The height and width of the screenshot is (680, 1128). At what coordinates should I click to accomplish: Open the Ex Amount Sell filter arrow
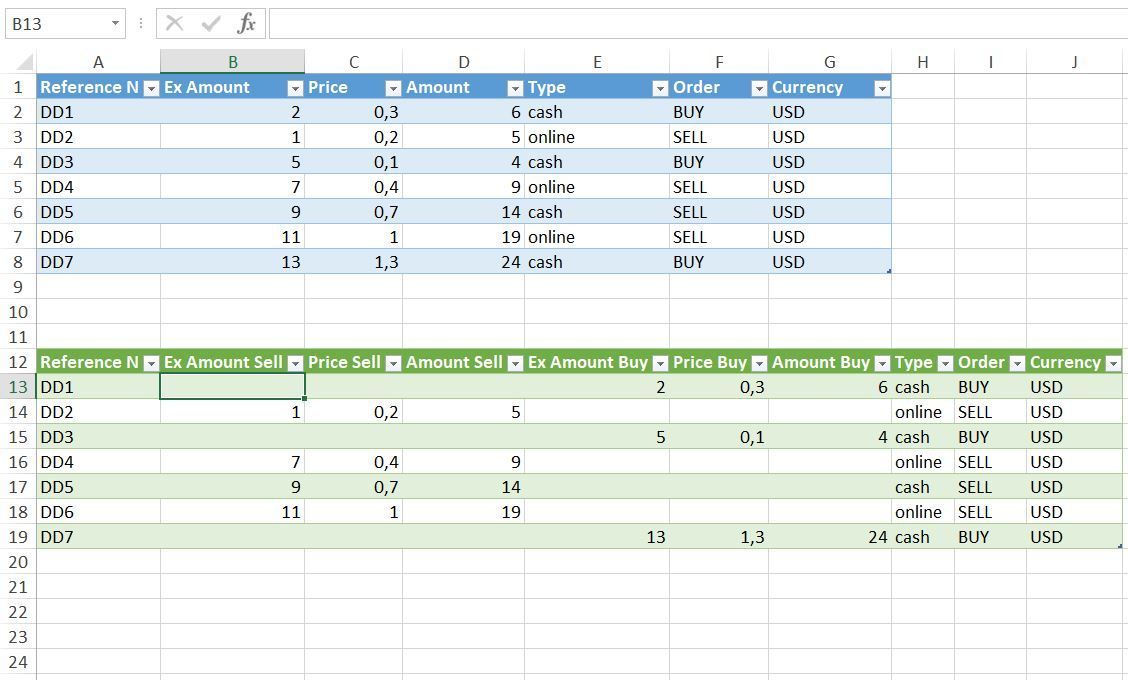295,363
